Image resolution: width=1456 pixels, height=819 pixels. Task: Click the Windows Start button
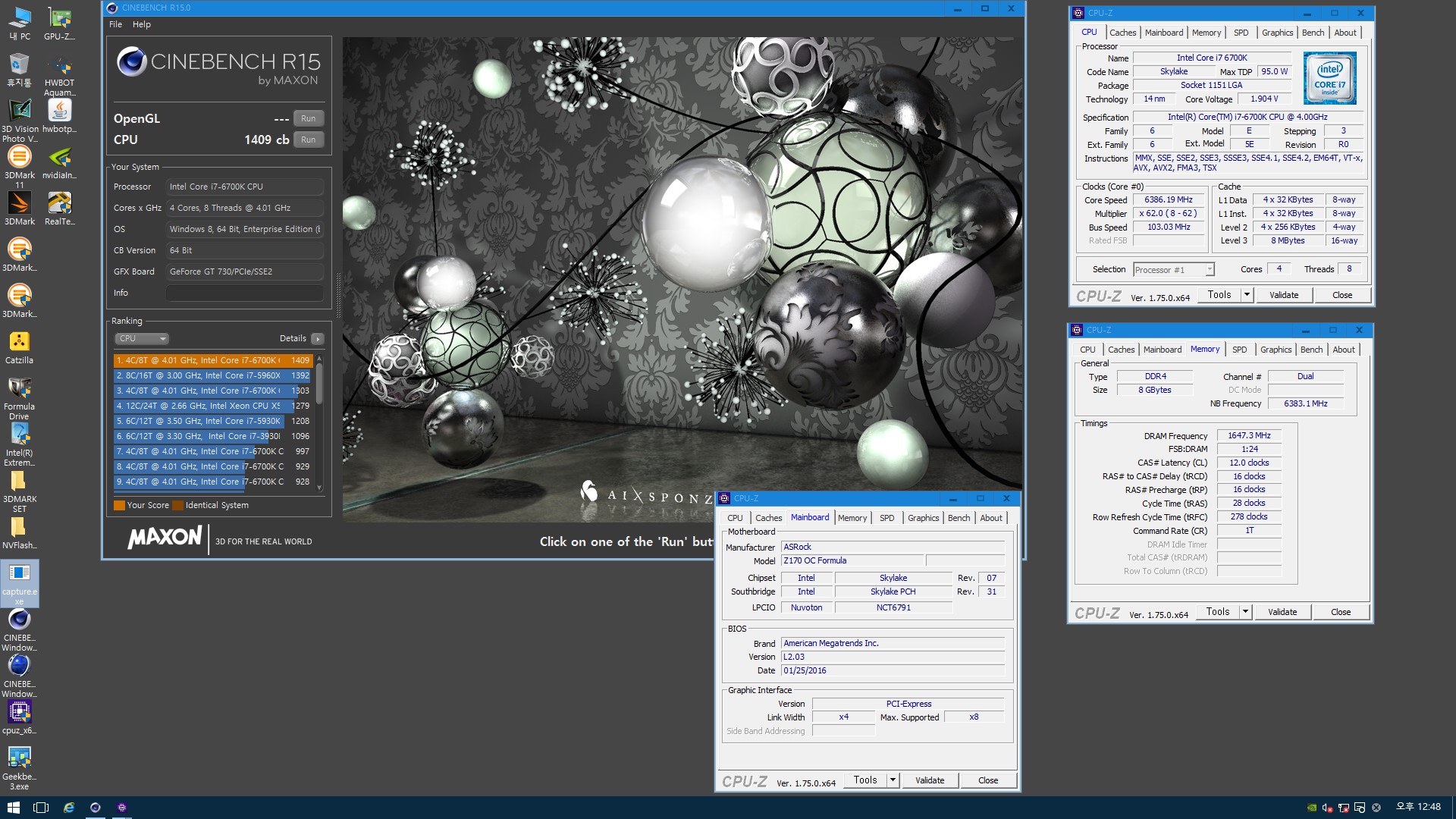(x=13, y=808)
